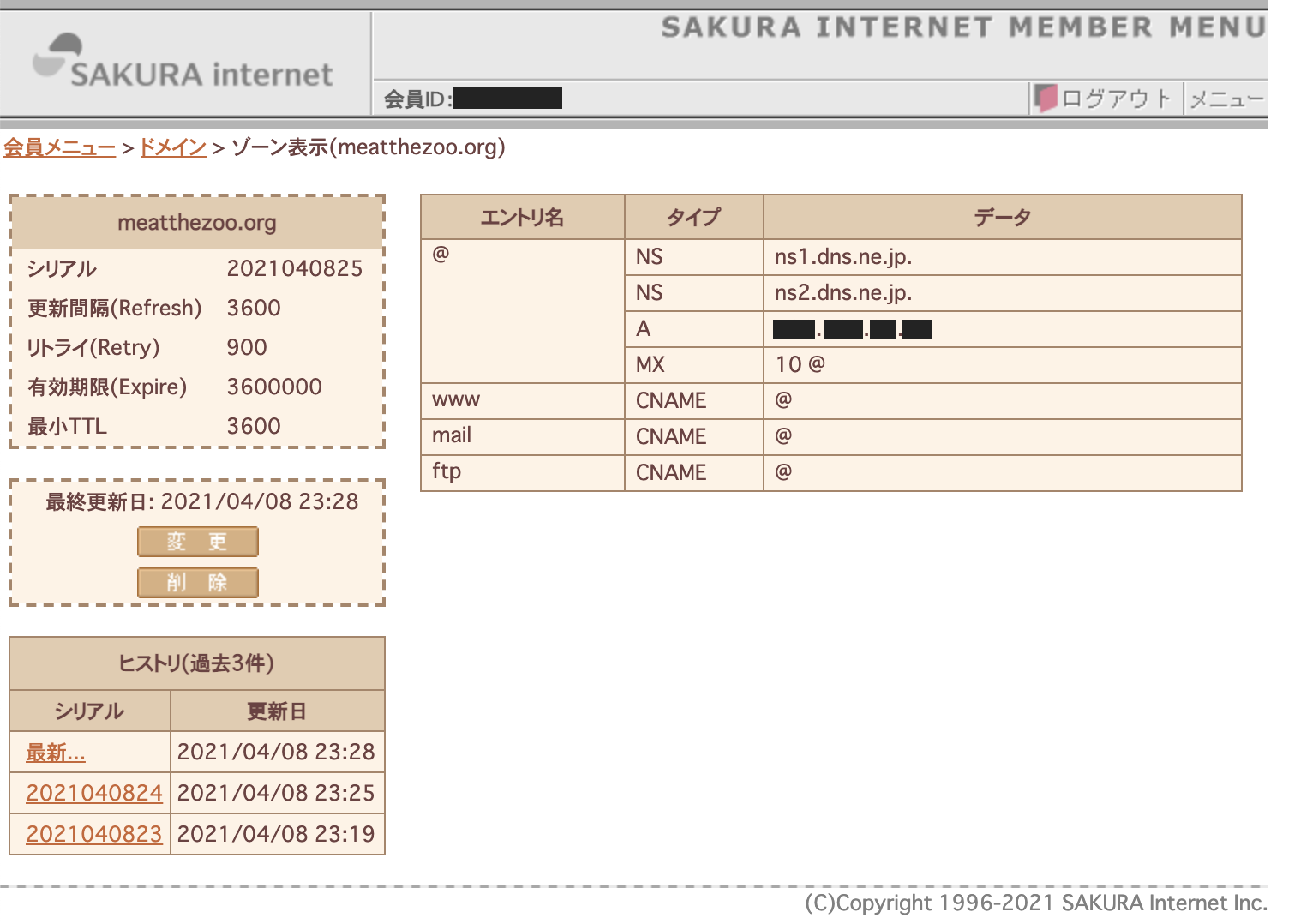This screenshot has width=1289, height=924.
Task: Click the ログアウト link
Action: point(1116,99)
